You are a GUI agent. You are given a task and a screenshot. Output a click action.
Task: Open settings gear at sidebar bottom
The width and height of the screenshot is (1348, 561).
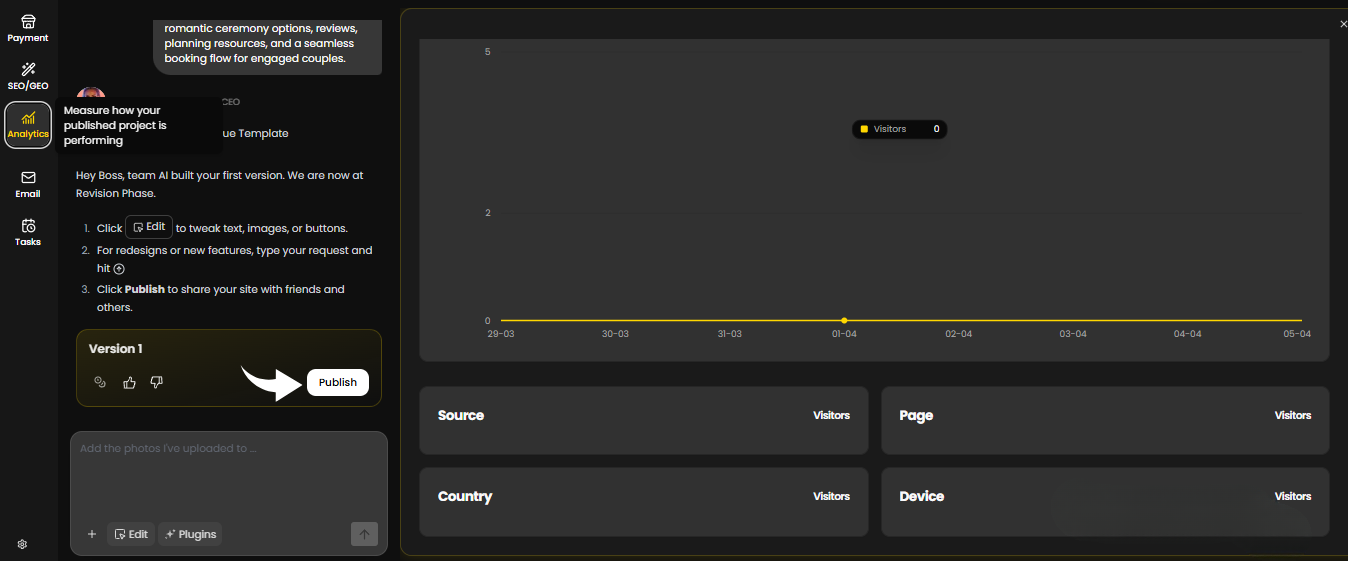click(x=22, y=545)
